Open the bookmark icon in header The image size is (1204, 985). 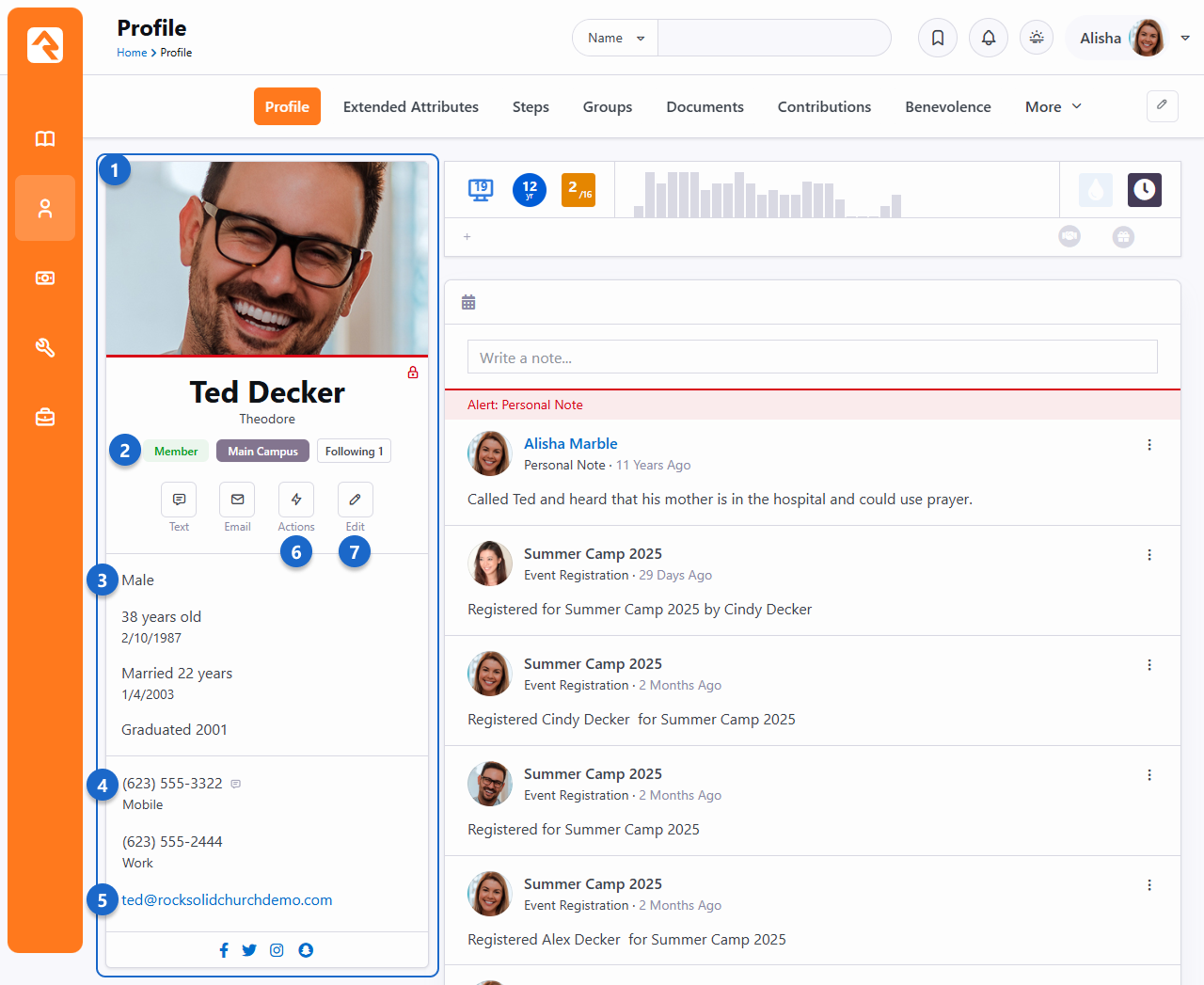(938, 38)
